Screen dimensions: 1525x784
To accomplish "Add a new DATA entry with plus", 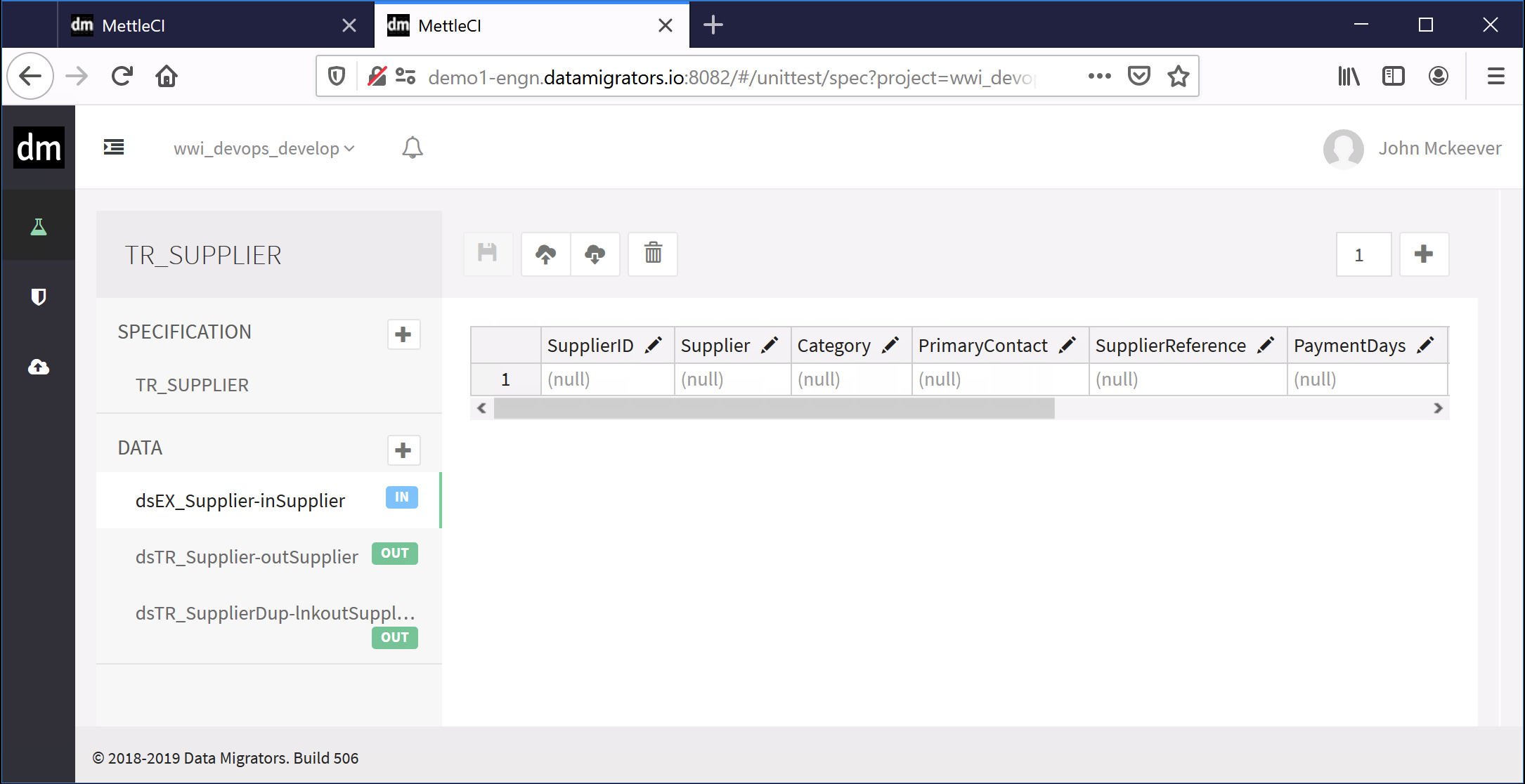I will click(403, 450).
